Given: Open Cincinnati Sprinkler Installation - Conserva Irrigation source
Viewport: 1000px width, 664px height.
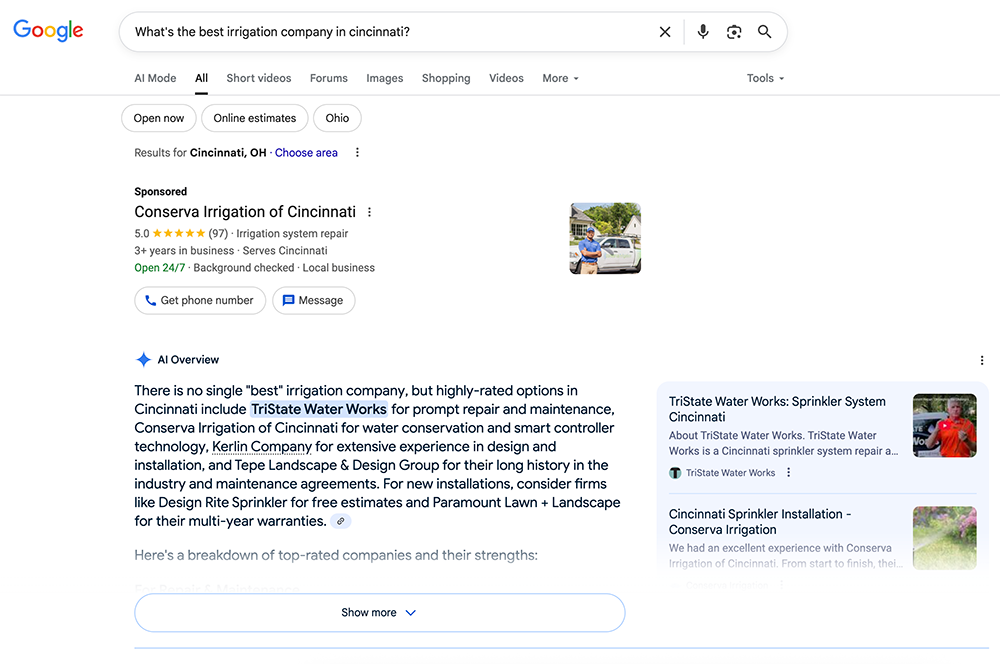Looking at the screenshot, I should coord(760,522).
